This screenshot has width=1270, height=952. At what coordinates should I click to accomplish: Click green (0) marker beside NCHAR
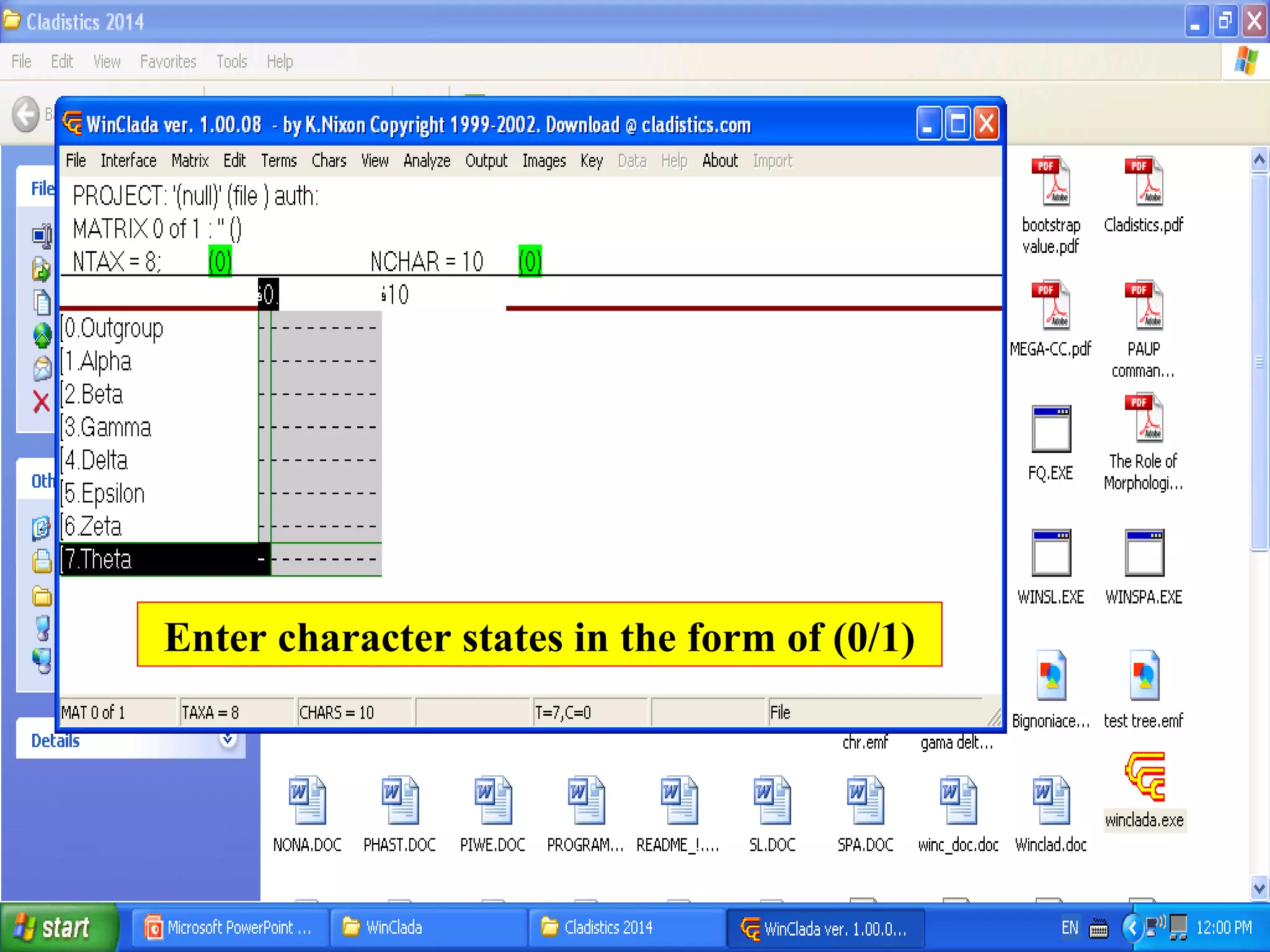coord(530,262)
